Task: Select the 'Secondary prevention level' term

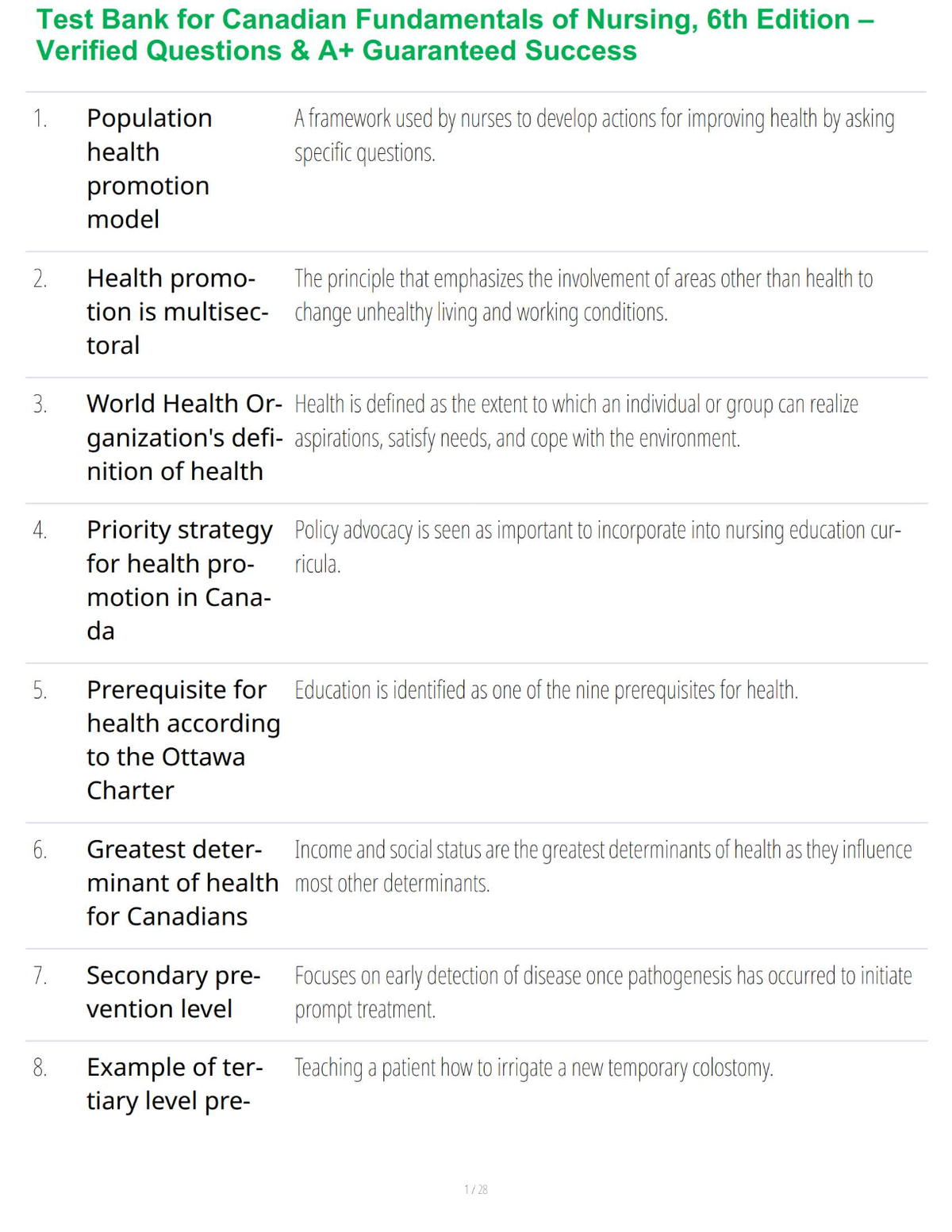Action: (174, 992)
